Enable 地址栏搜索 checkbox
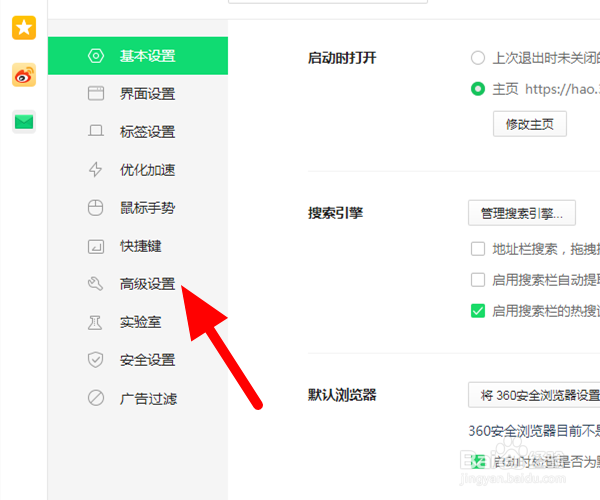This screenshot has width=600, height=500. [x=478, y=249]
